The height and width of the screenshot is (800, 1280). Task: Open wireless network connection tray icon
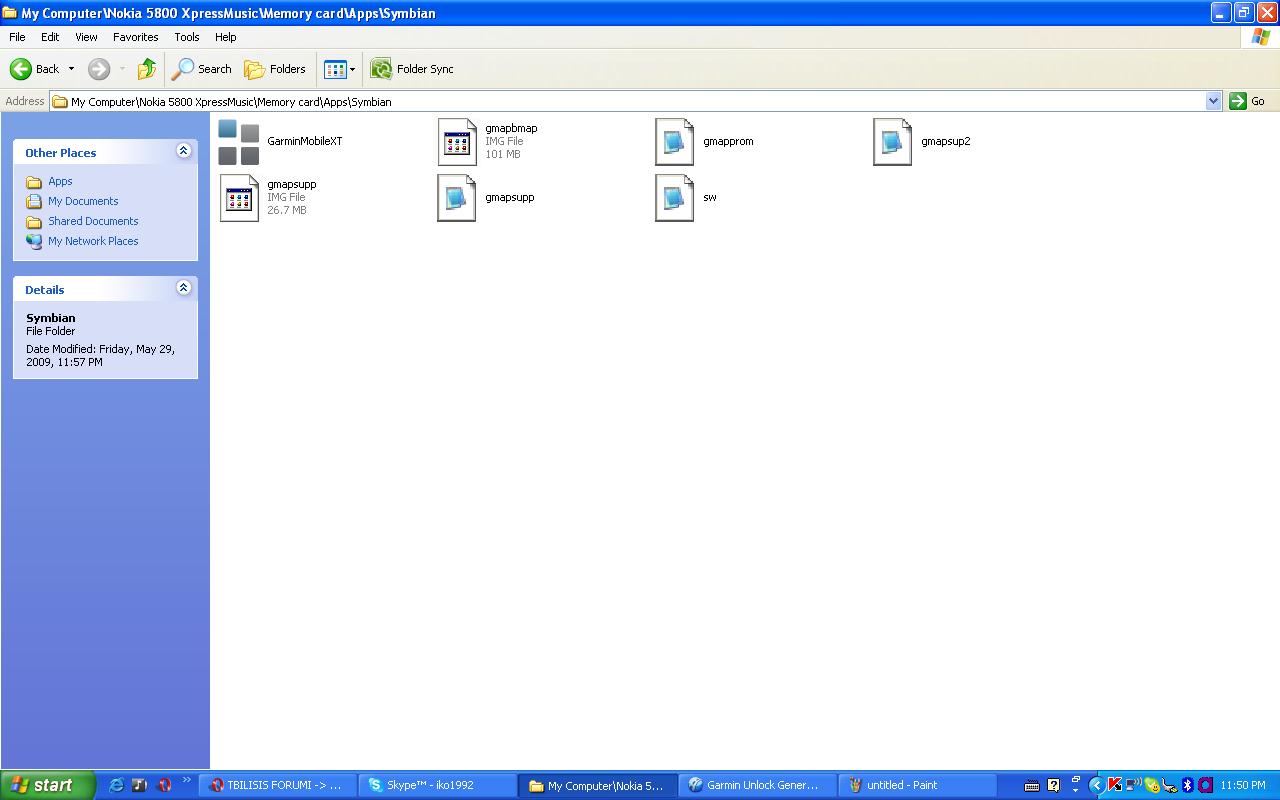pos(1133,785)
